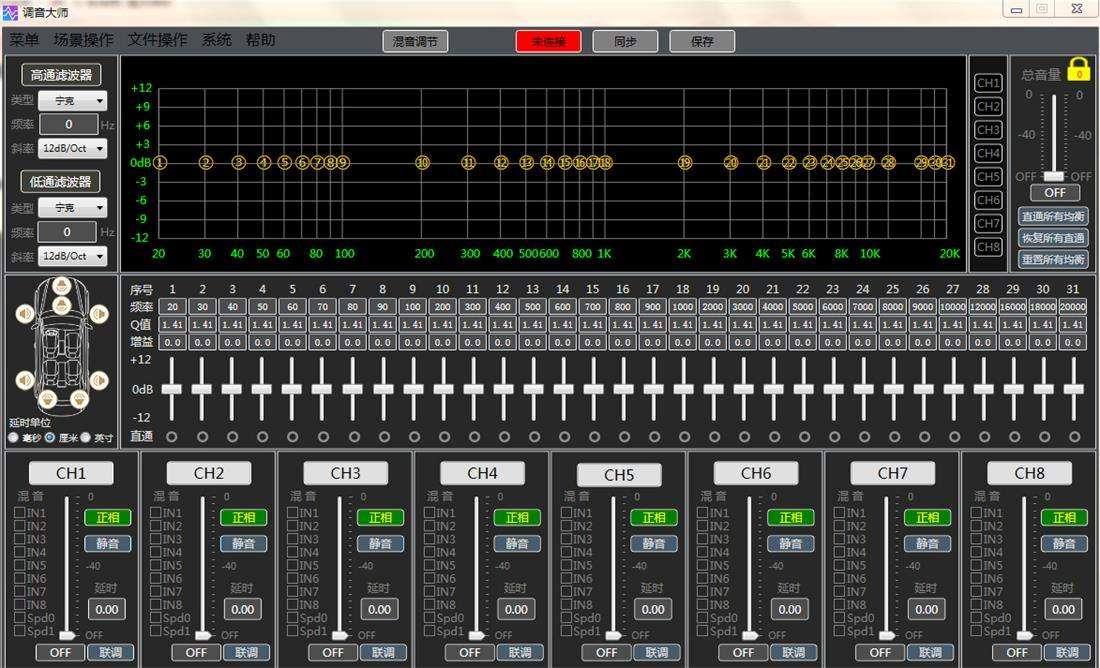The width and height of the screenshot is (1100, 668).
Task: Click the OFF button under the 总音量 slider
Action: (x=1054, y=192)
